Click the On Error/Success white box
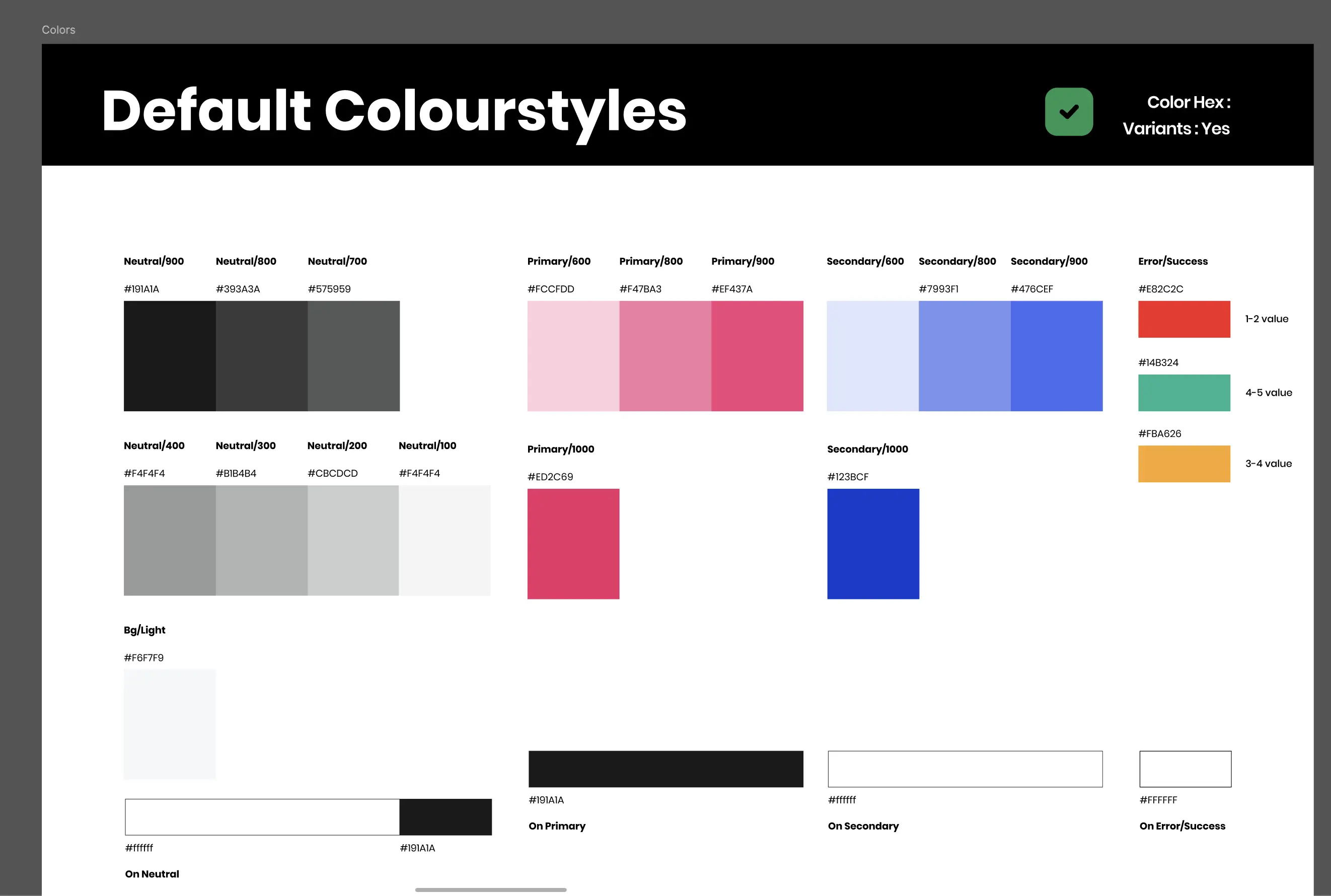1331x896 pixels. pyautogui.click(x=1186, y=769)
